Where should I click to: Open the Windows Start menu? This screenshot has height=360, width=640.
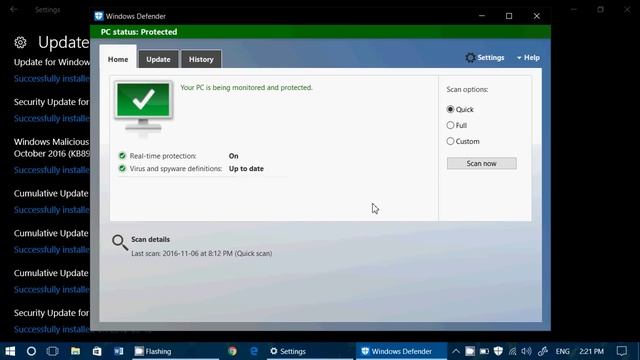(10, 351)
